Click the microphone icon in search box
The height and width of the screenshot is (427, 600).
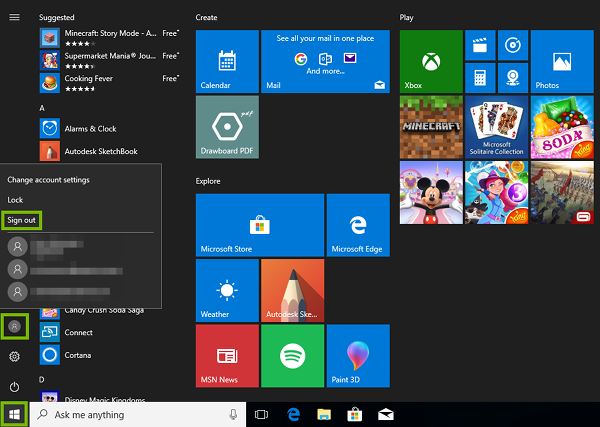[x=233, y=414]
